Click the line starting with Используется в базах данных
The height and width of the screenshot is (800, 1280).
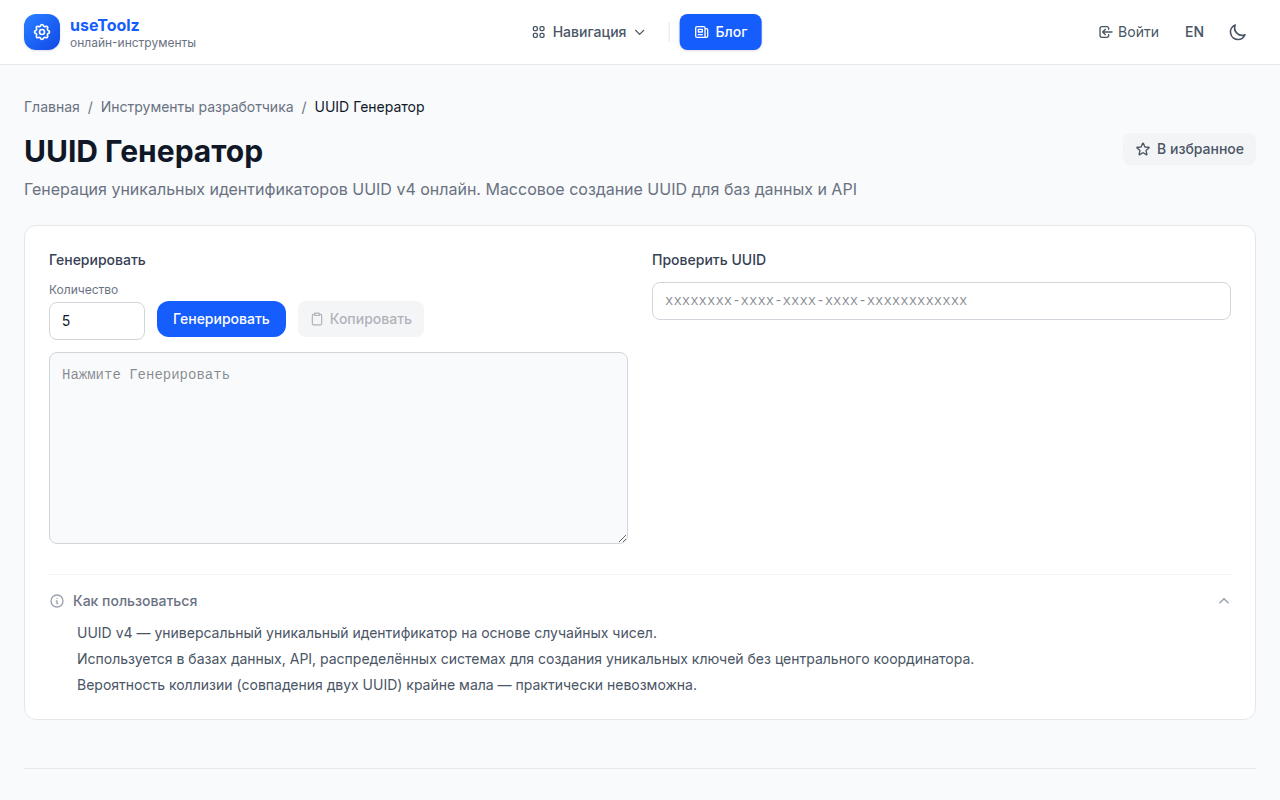click(x=525, y=659)
